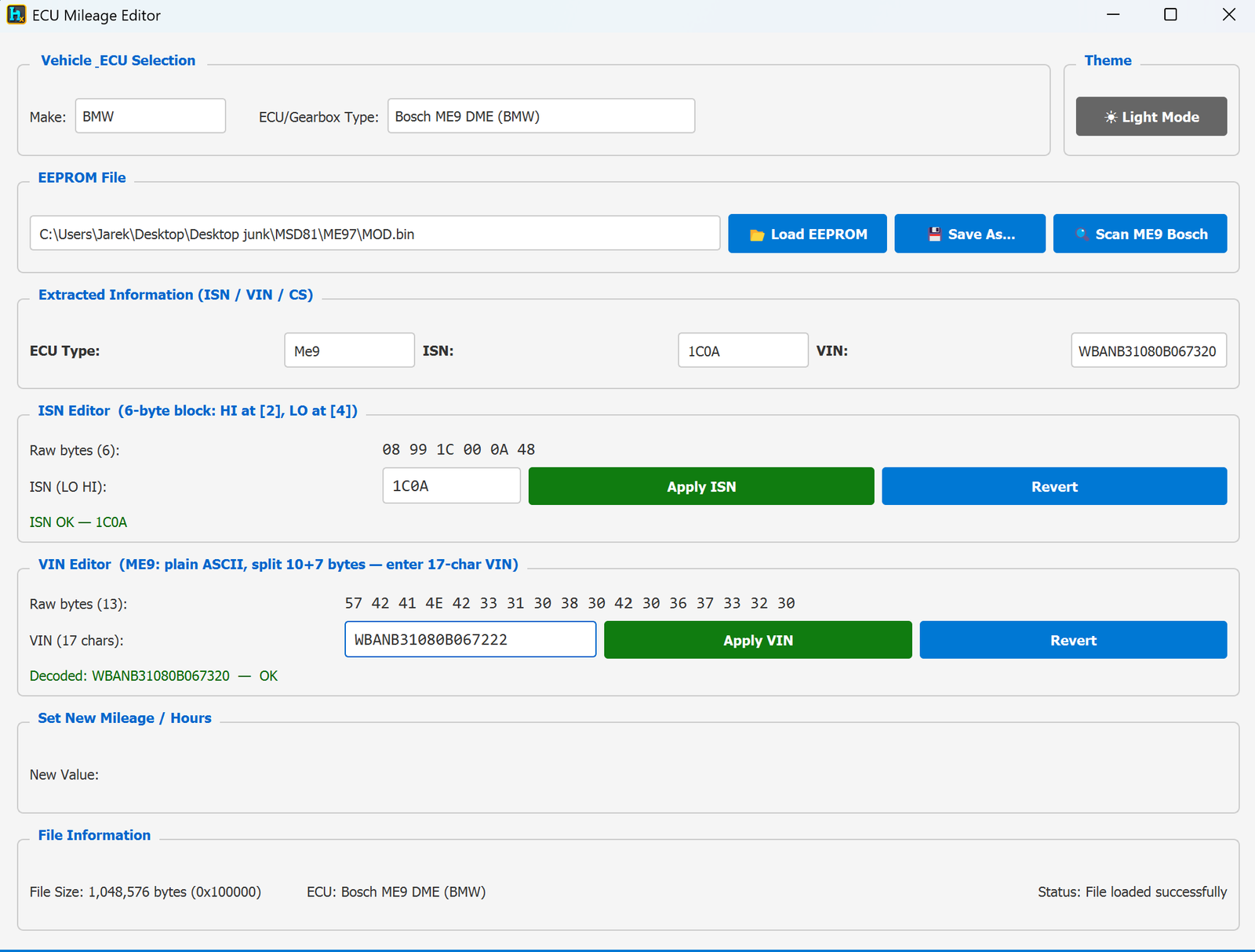Click the 'Raw bytes (6):' label
The width and height of the screenshot is (1255, 952).
point(75,450)
